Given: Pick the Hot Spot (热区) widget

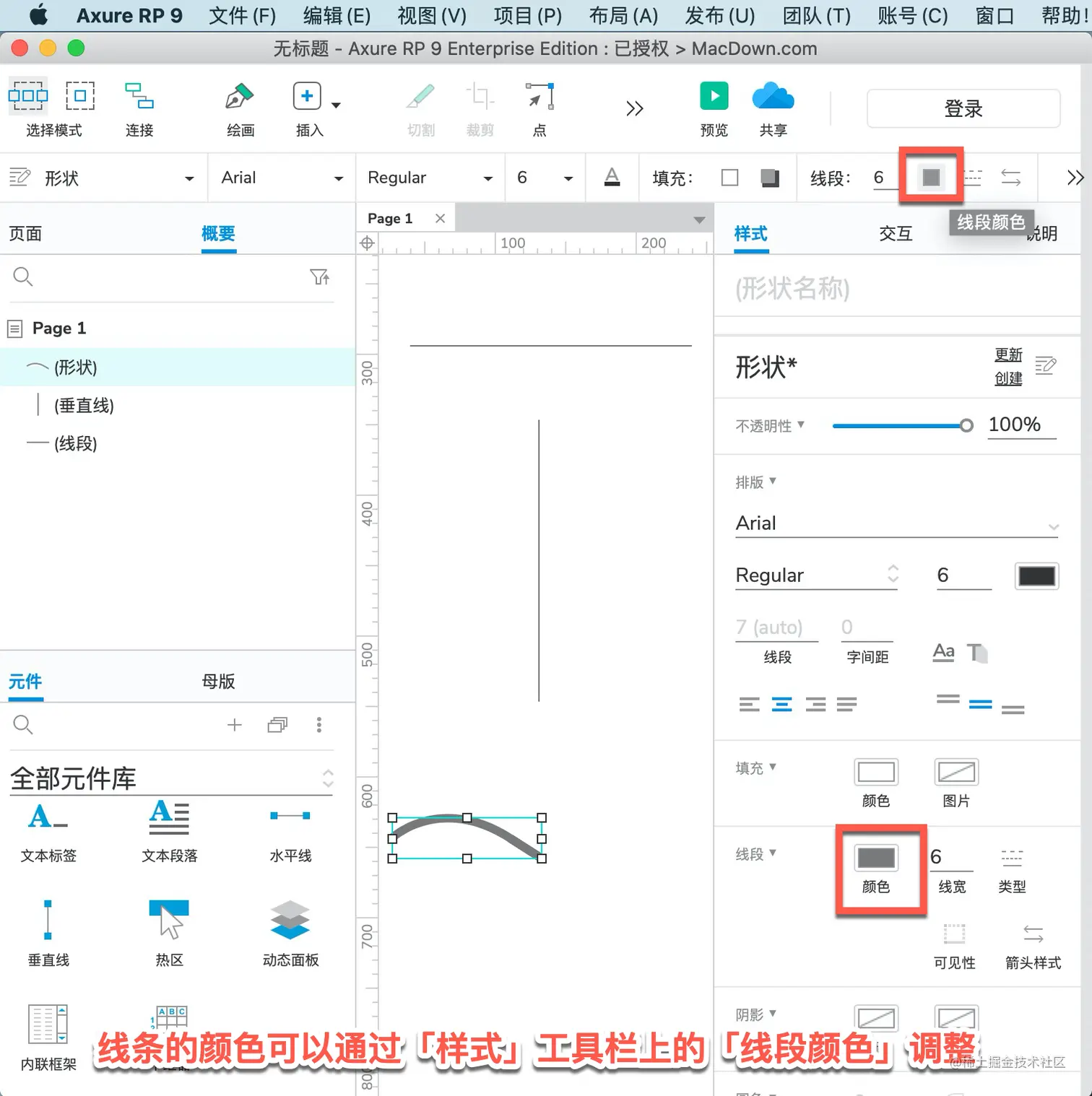Looking at the screenshot, I should (x=170, y=933).
